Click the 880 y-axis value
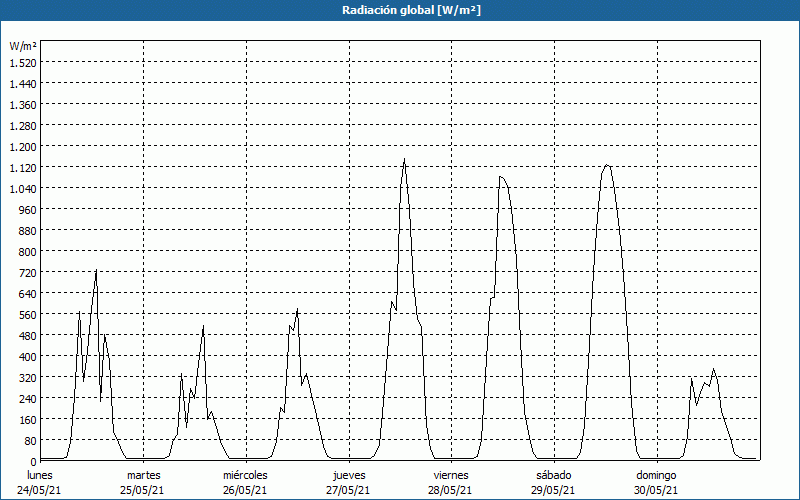800x500 pixels. [x=28, y=231]
